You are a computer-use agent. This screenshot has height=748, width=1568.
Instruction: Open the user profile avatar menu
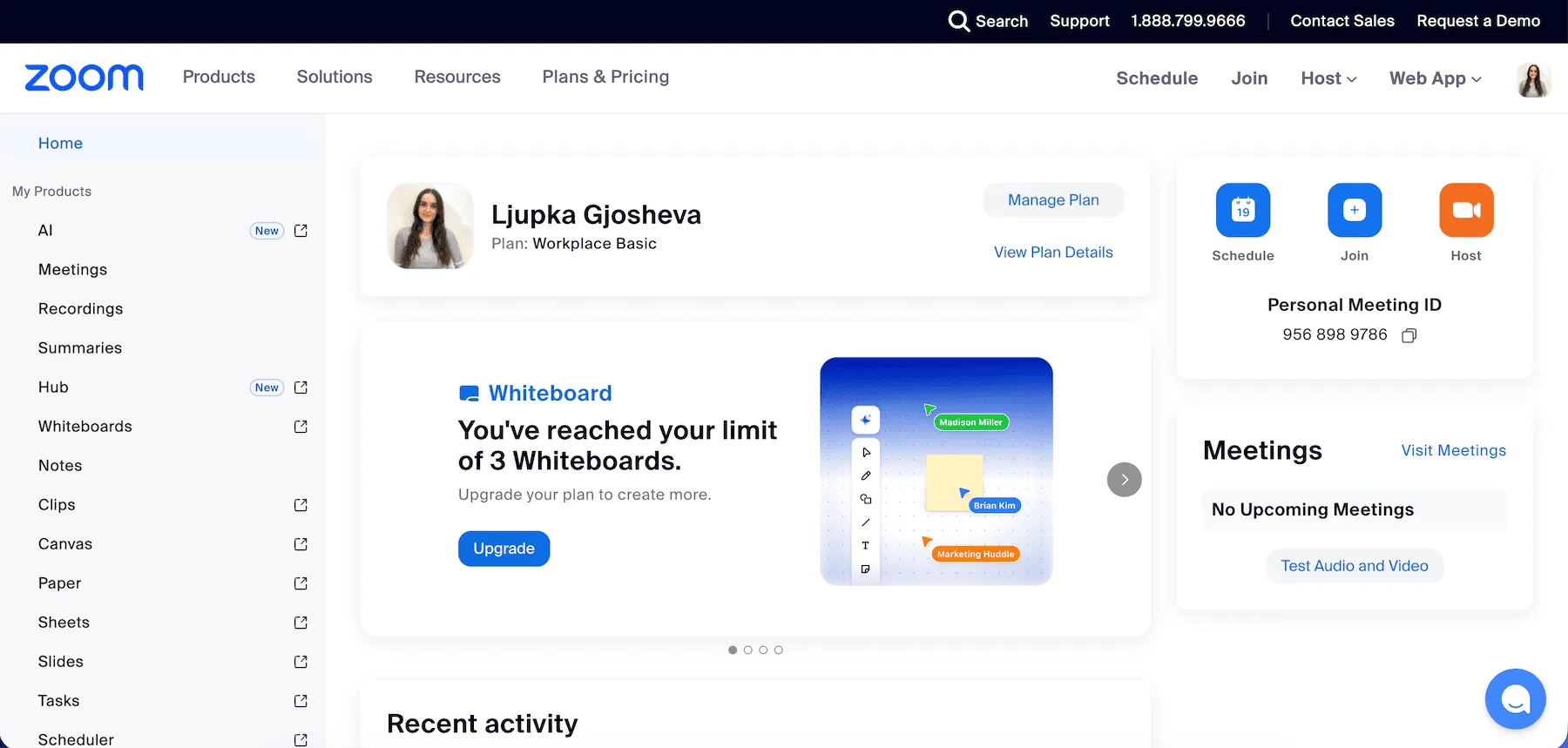(1533, 79)
